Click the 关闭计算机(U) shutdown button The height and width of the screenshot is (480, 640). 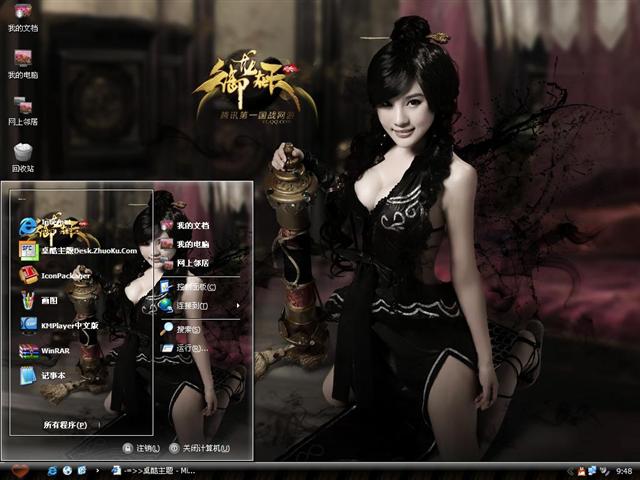click(200, 448)
